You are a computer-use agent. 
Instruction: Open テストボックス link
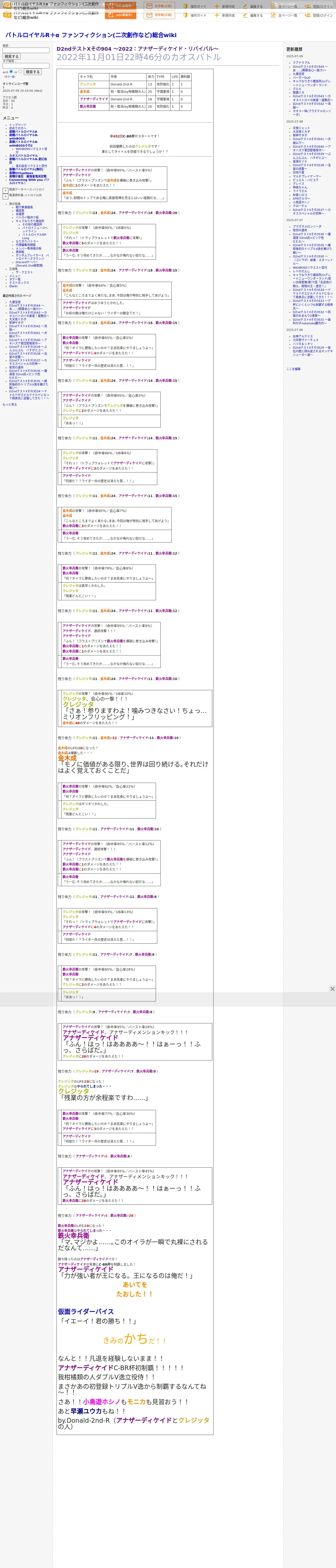tap(19, 283)
